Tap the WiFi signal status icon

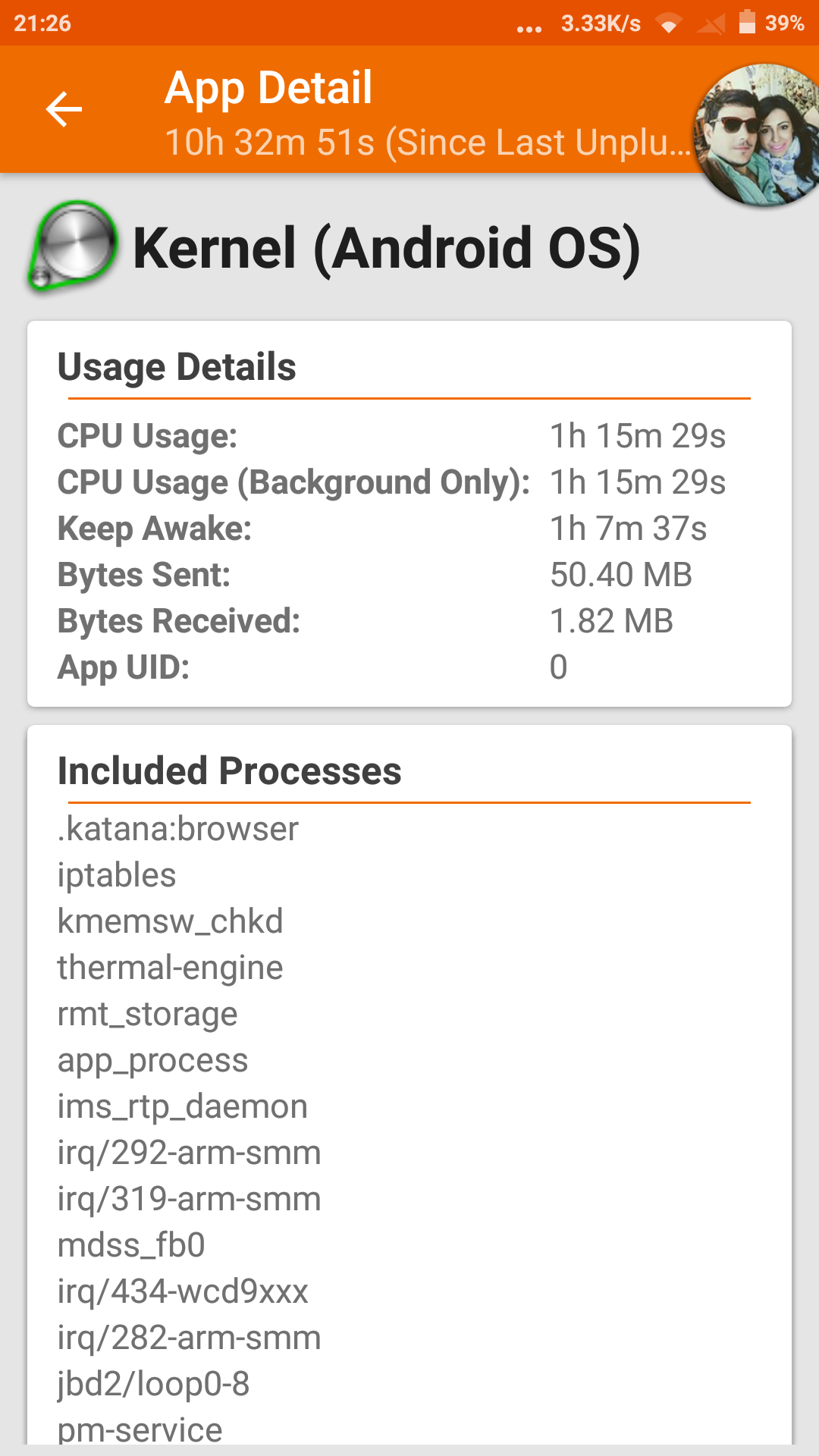[668, 24]
